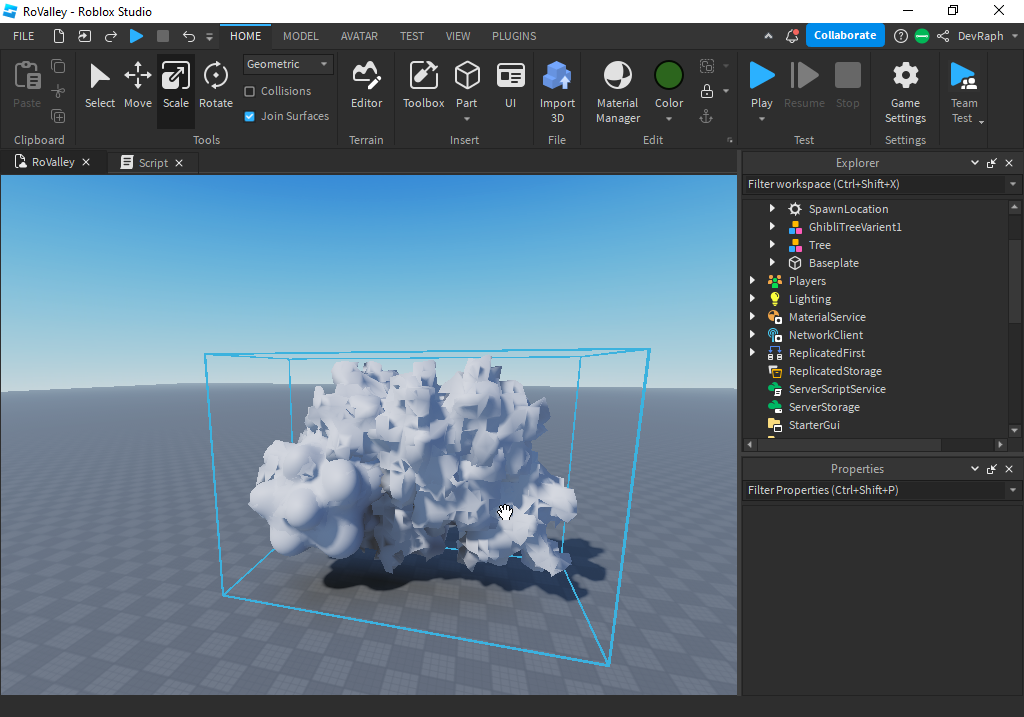Select the Select tool
1024x717 pixels.
point(99,86)
